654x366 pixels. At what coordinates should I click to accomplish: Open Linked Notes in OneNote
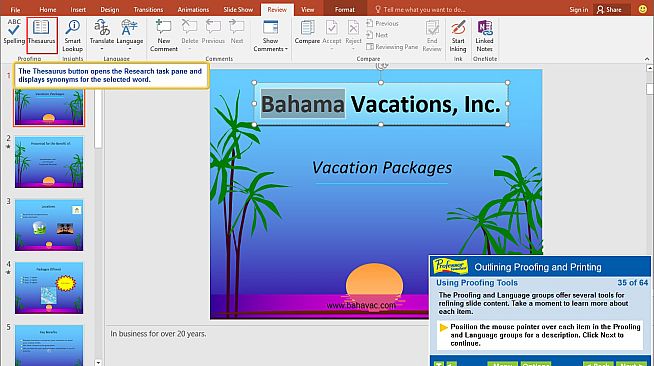[x=485, y=36]
